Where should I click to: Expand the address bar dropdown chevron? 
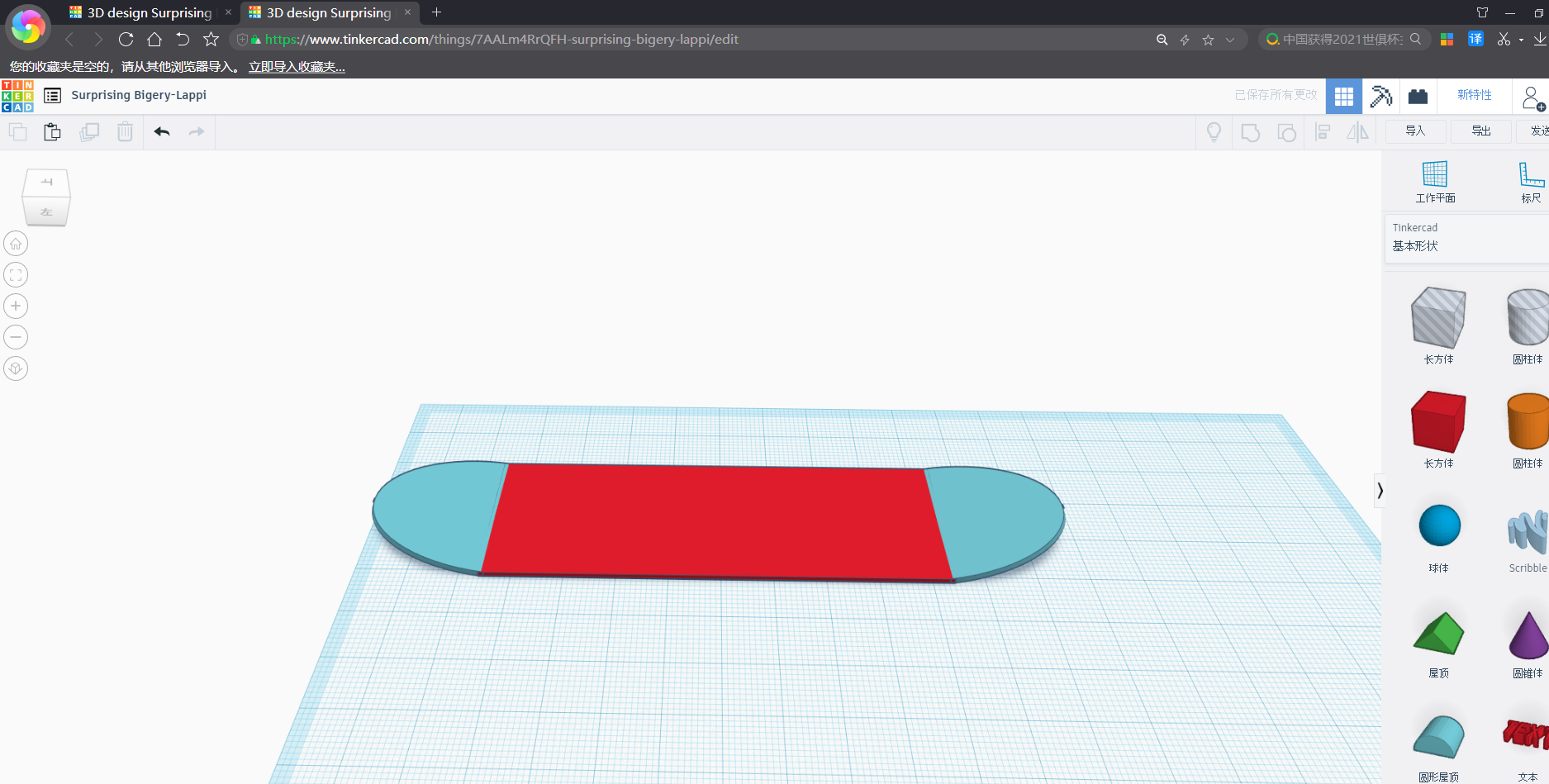[1230, 39]
